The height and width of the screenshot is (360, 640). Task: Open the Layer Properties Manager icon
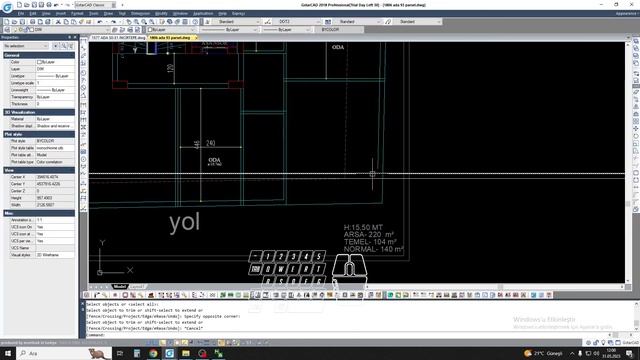point(7,30)
